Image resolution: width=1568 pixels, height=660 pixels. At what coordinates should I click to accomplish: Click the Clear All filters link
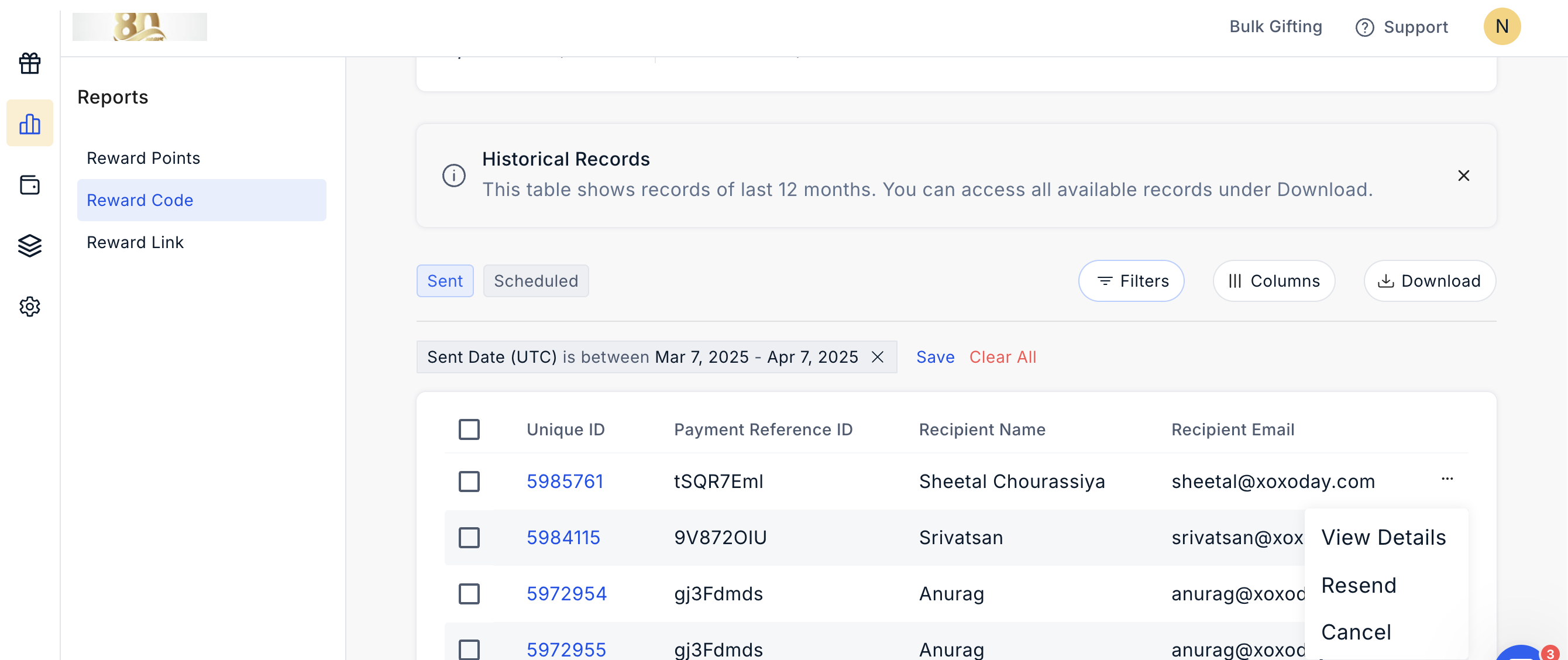1002,357
